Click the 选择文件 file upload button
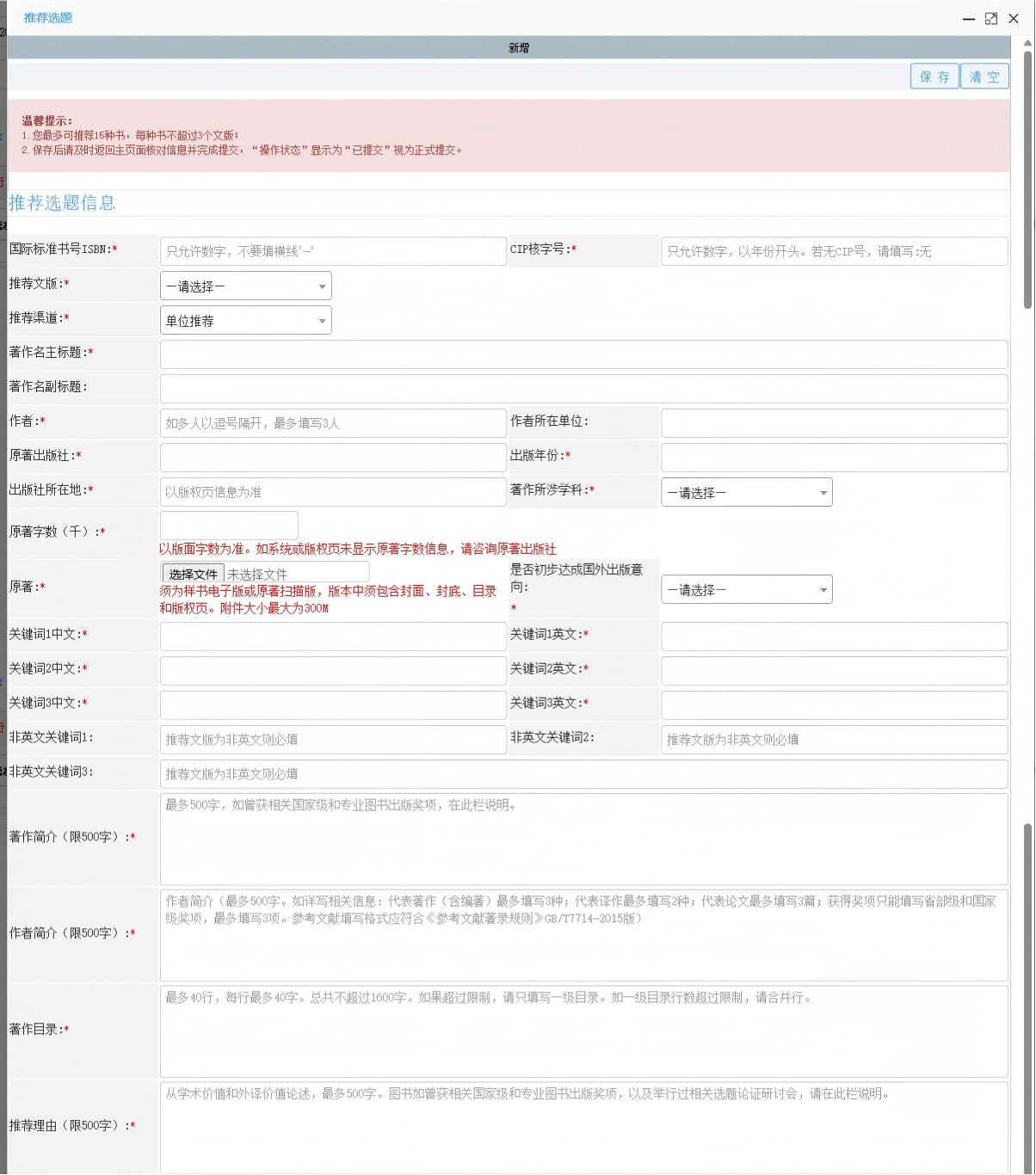This screenshot has height=1175, width=1036. 194,574
